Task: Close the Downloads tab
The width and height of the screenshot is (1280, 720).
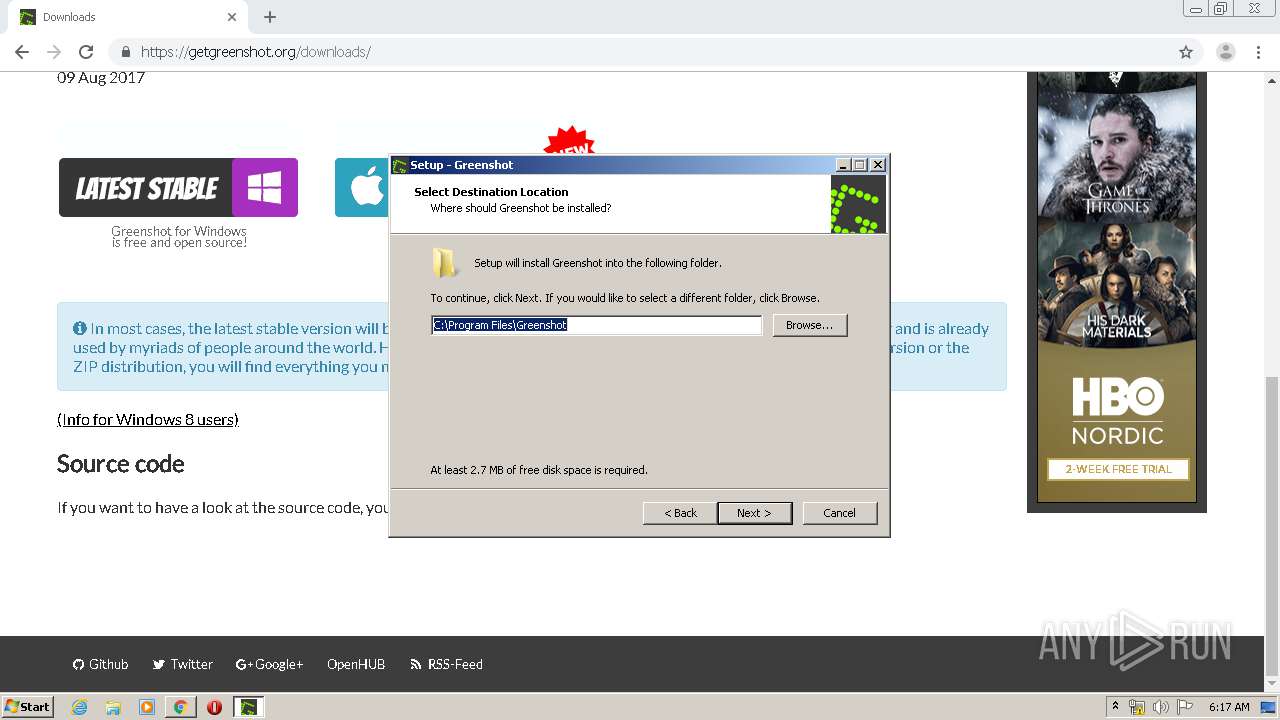Action: coord(232,17)
